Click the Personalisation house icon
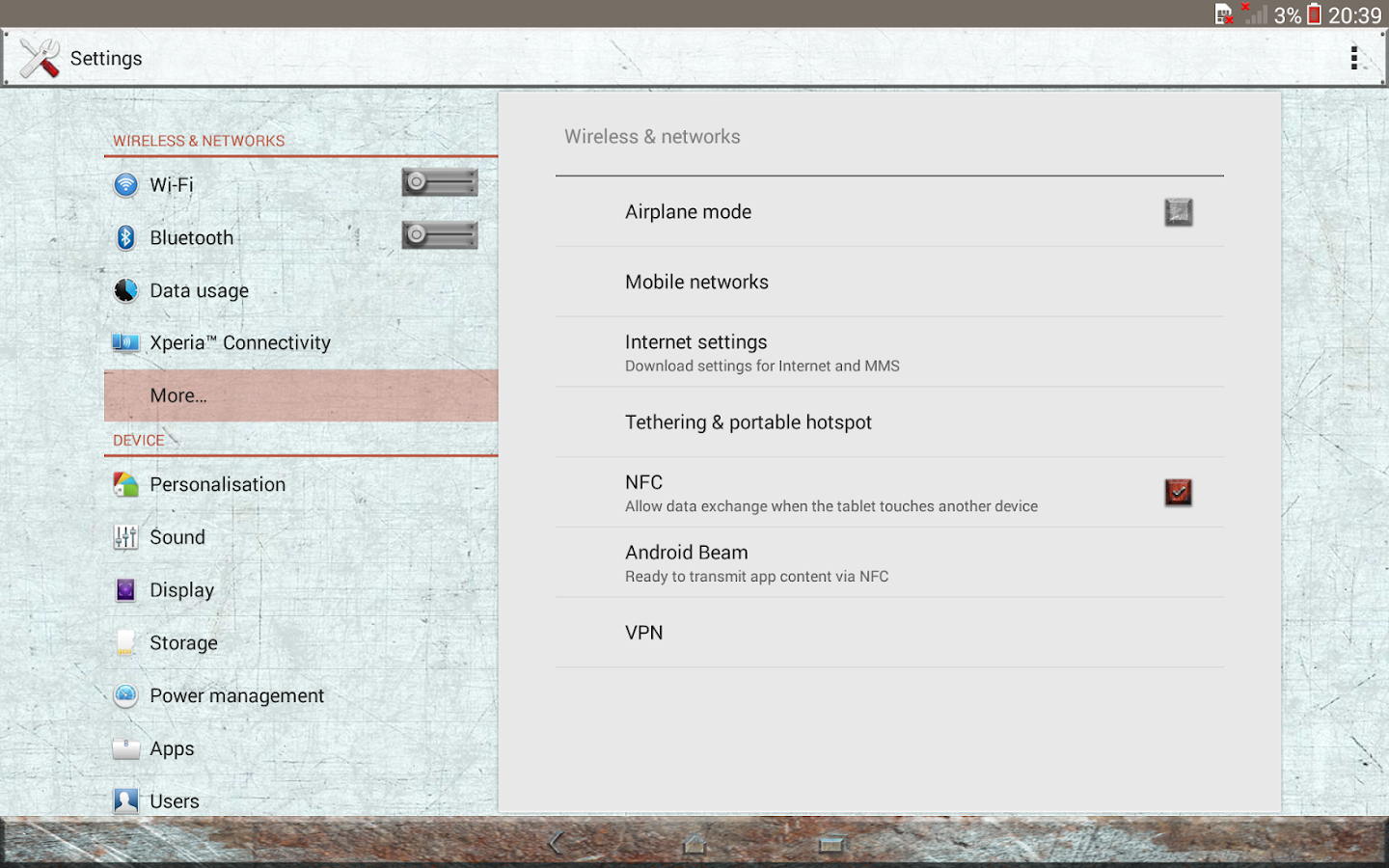Screen dimensions: 1389x868 point(125,484)
